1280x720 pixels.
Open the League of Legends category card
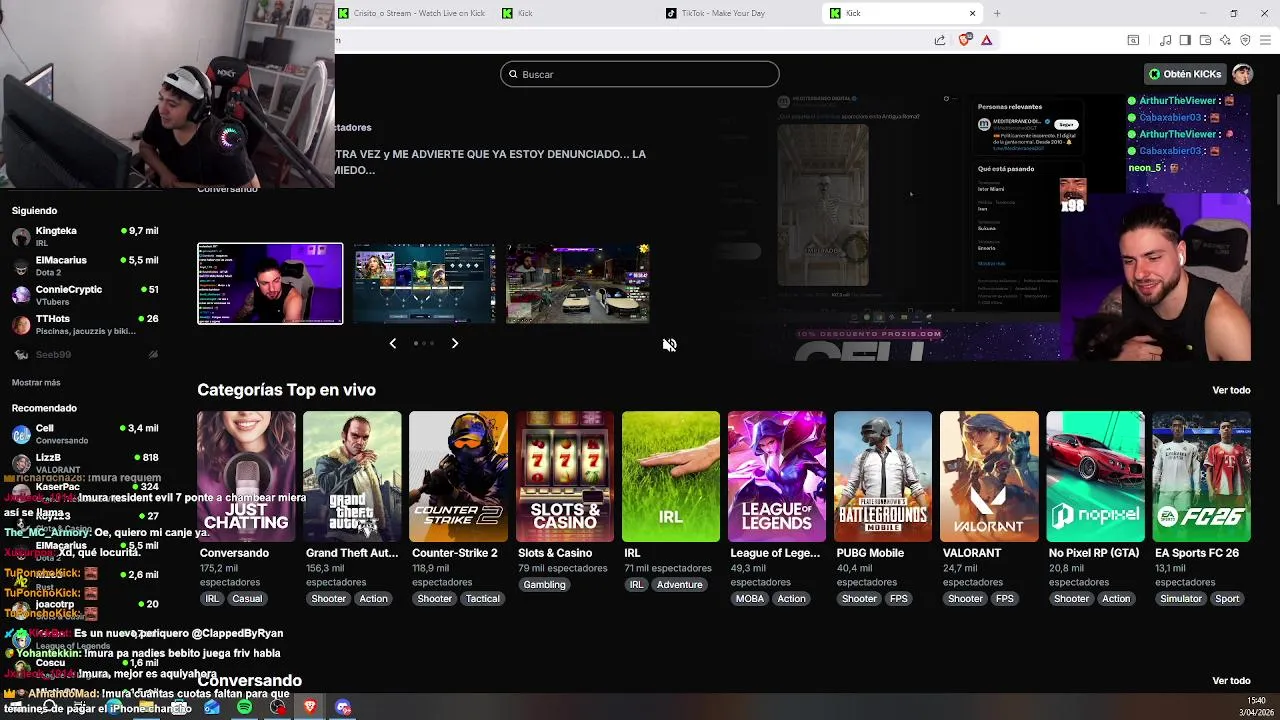click(x=777, y=476)
